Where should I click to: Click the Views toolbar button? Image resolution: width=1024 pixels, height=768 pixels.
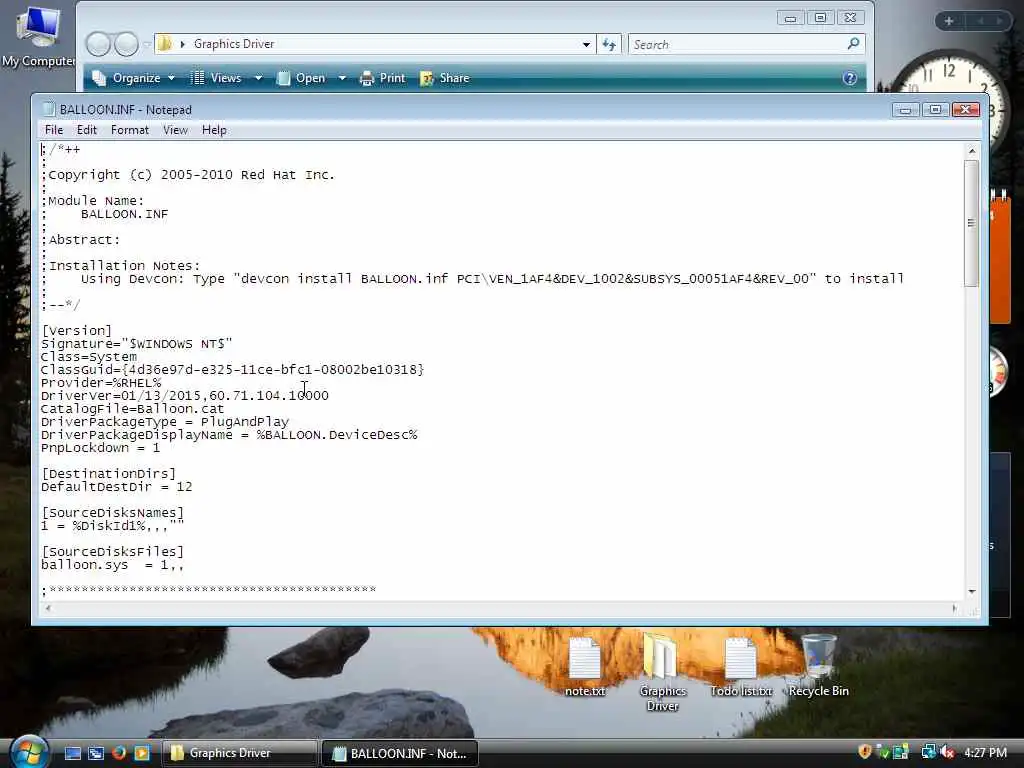click(x=217, y=78)
